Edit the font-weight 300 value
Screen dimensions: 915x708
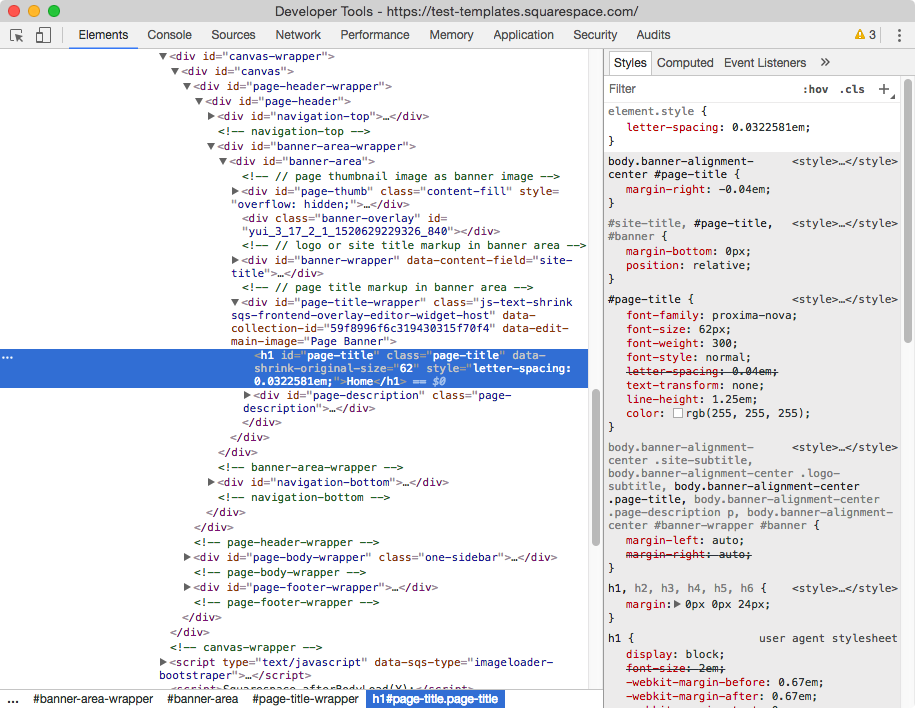click(x=721, y=344)
